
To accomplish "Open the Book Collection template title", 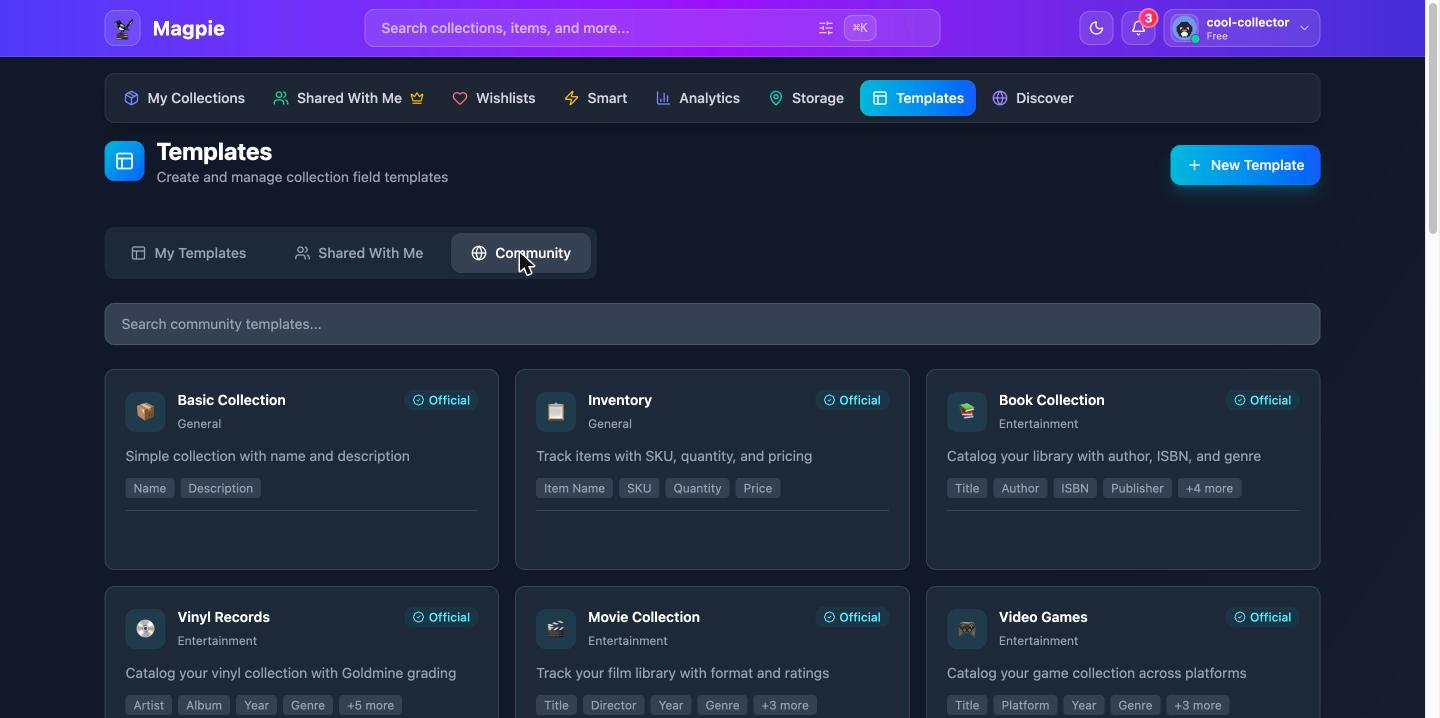I will coord(1052,400).
